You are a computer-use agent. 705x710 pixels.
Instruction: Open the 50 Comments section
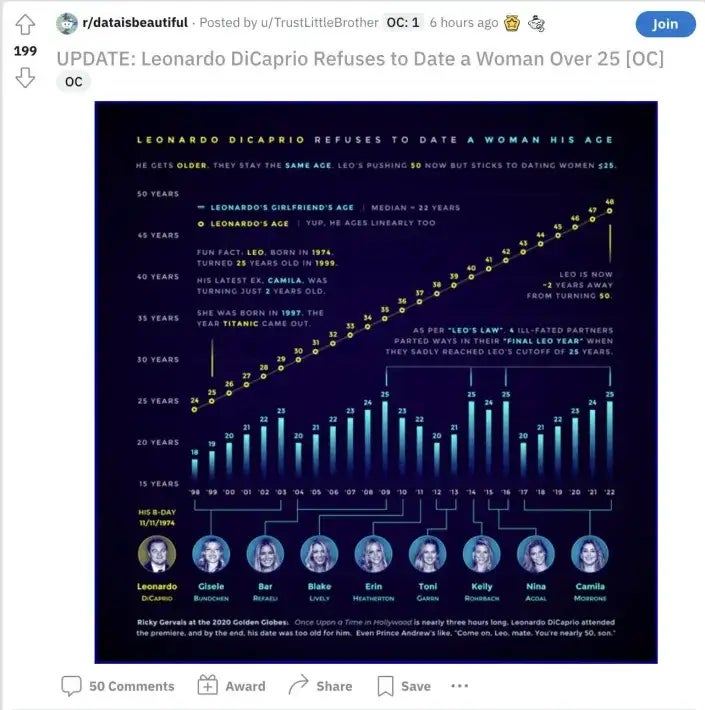coord(118,686)
